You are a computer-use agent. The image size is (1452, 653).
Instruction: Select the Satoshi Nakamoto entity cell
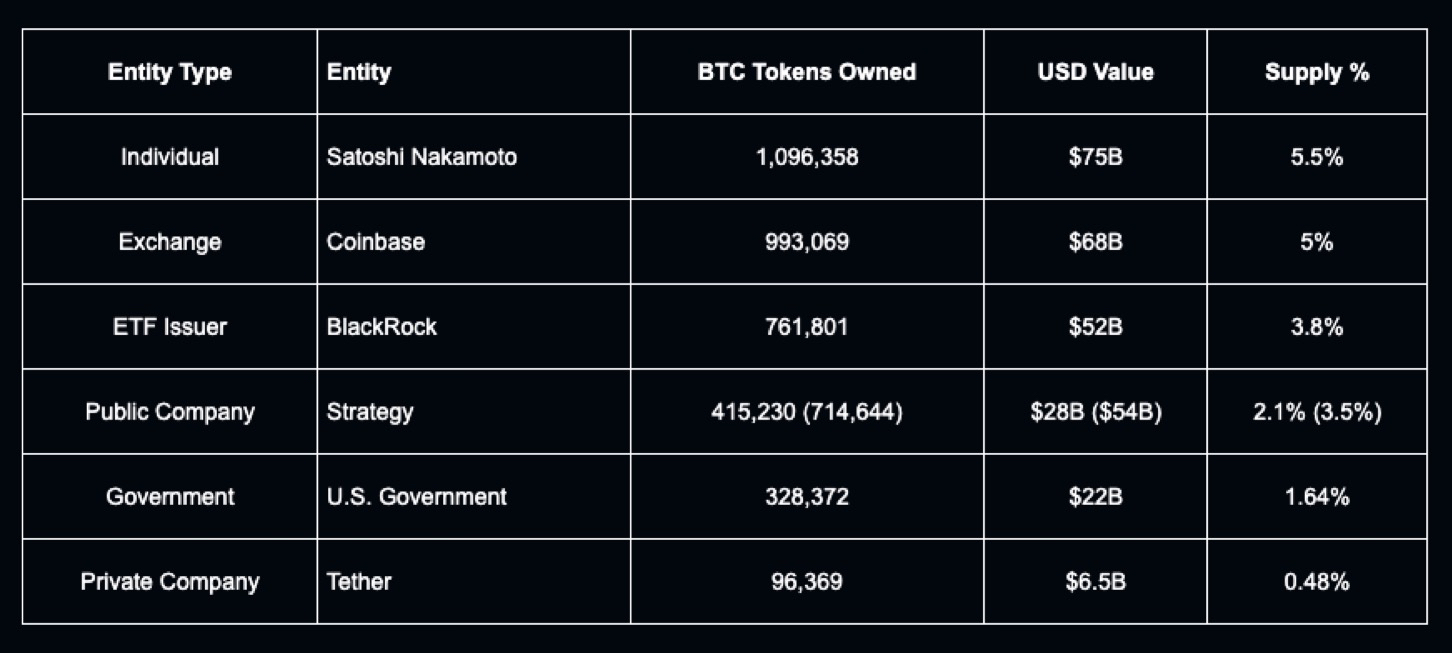pyautogui.click(x=422, y=157)
